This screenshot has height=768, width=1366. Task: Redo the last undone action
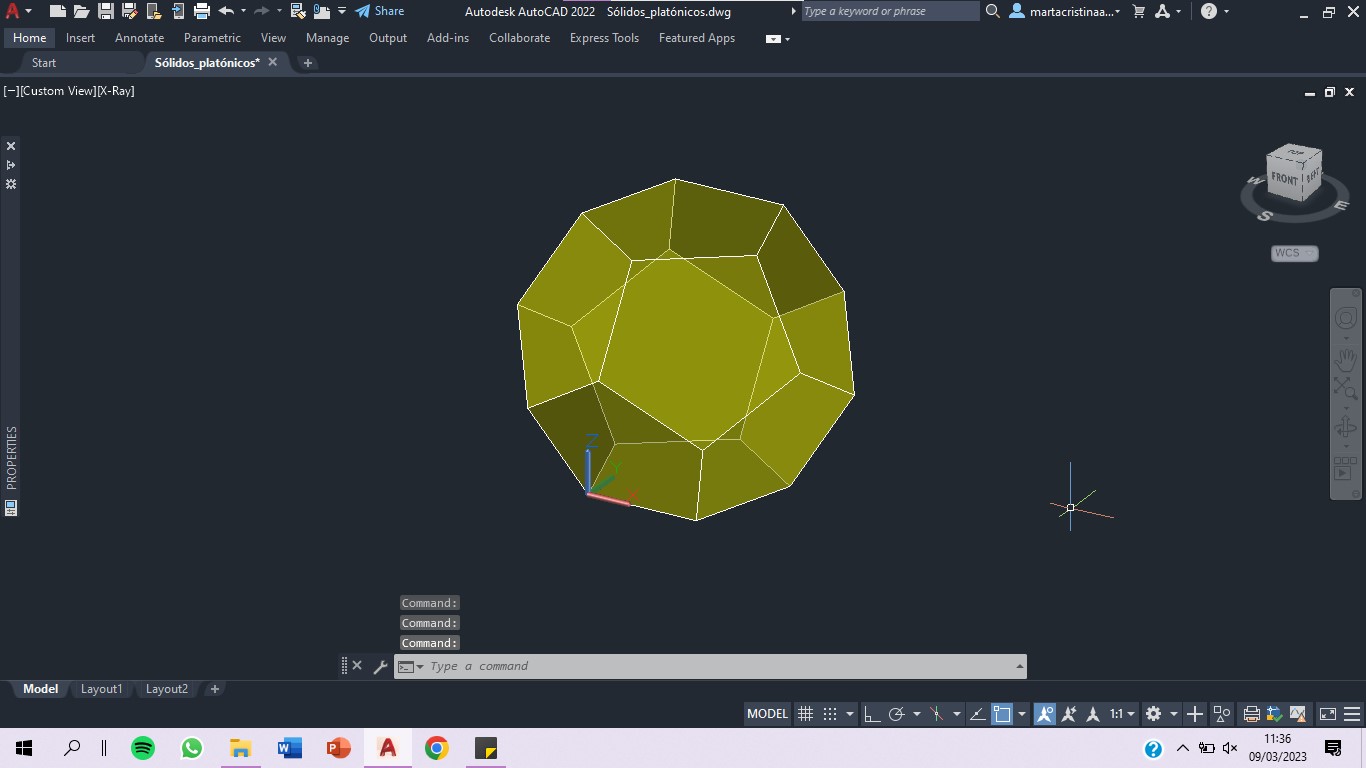coord(262,11)
